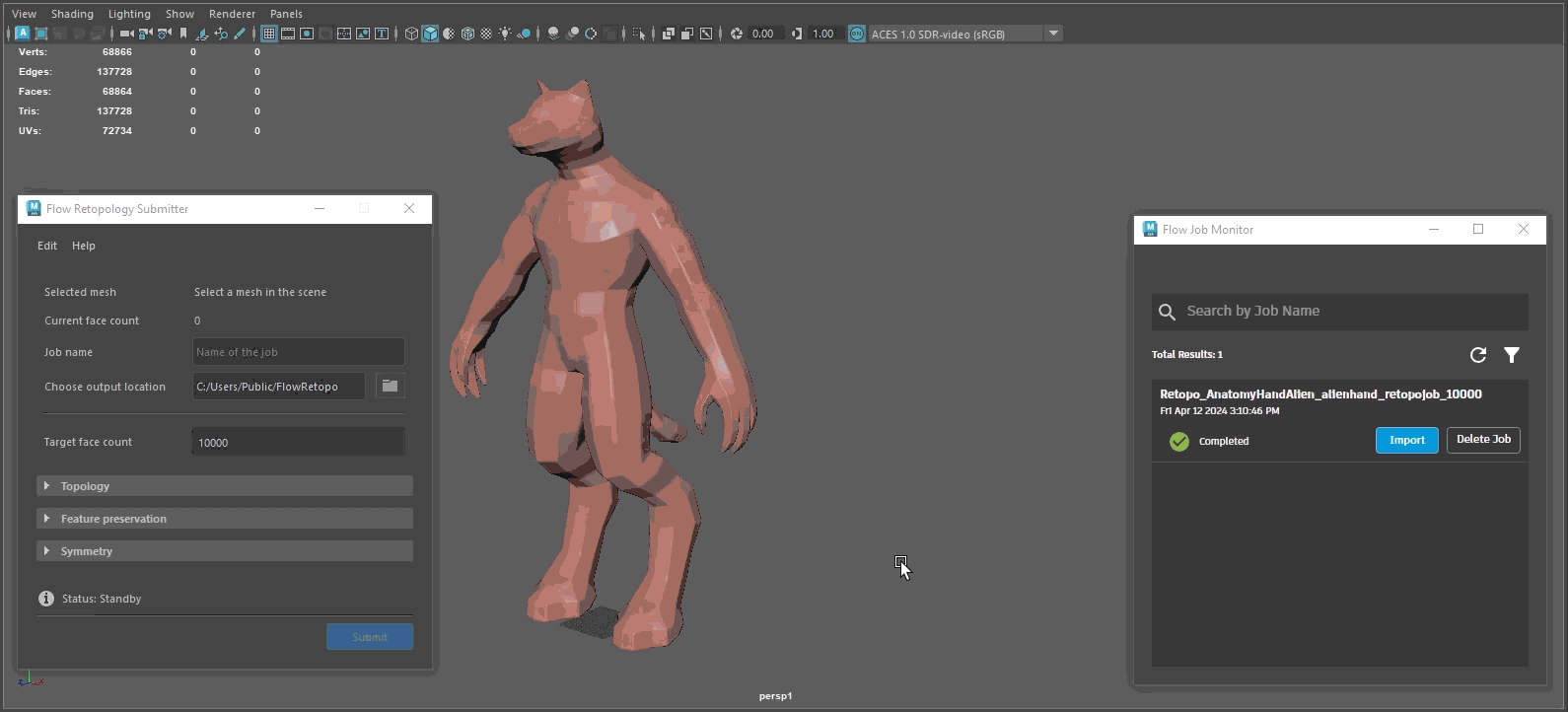Click the filter funnel icon in Job Monitor
Image resolution: width=1568 pixels, height=712 pixels.
(1512, 355)
